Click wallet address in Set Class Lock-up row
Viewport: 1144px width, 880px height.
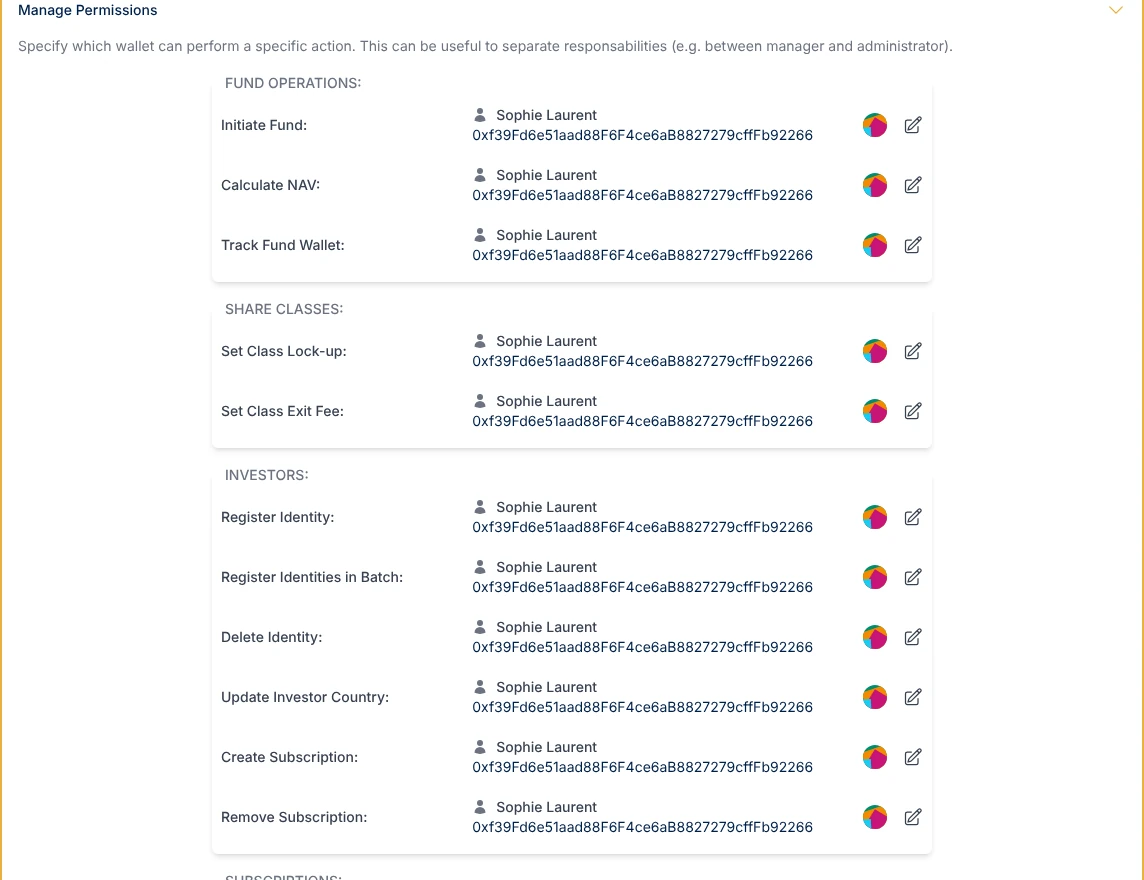642,361
